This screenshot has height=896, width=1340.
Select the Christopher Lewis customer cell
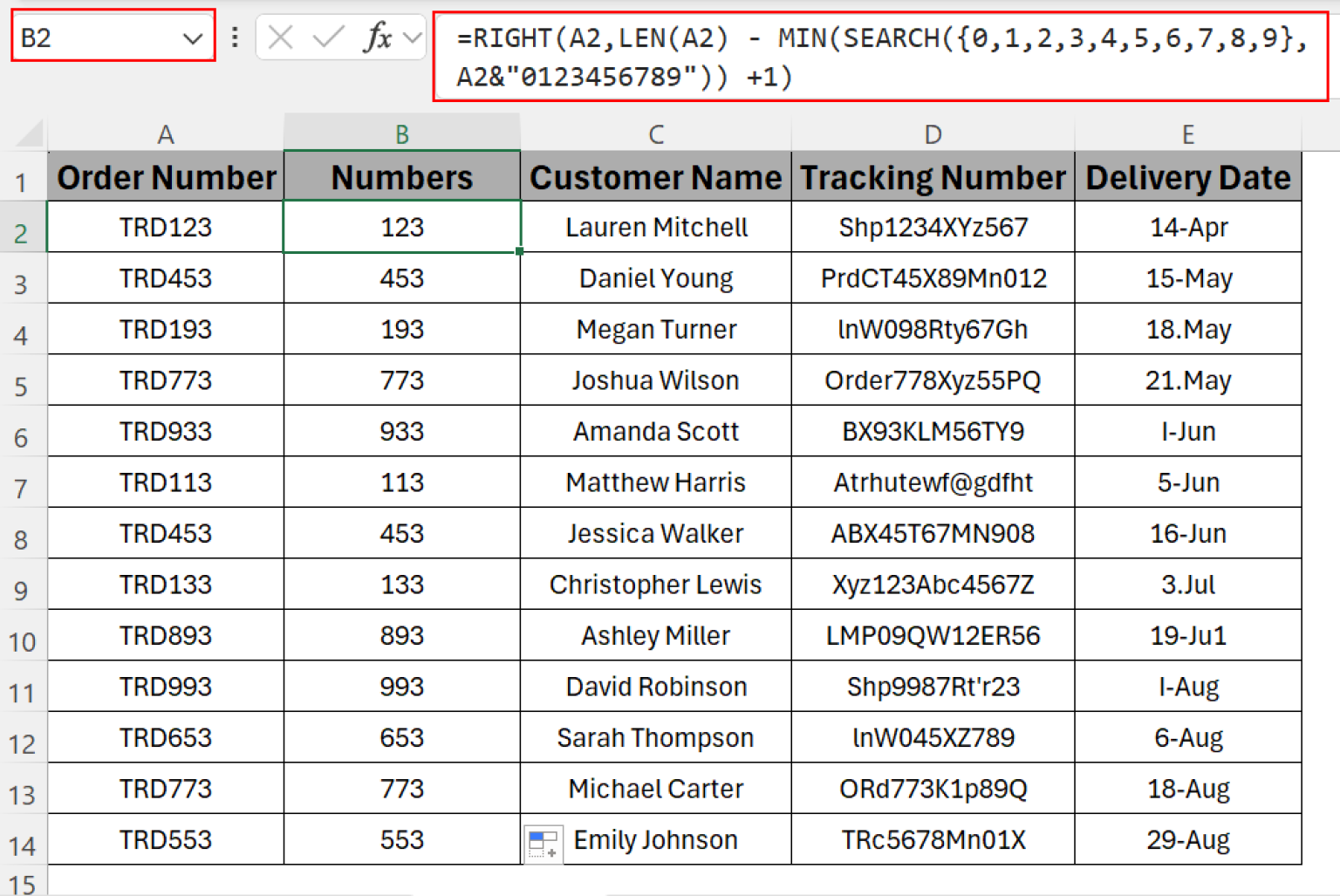pyautogui.click(x=656, y=585)
